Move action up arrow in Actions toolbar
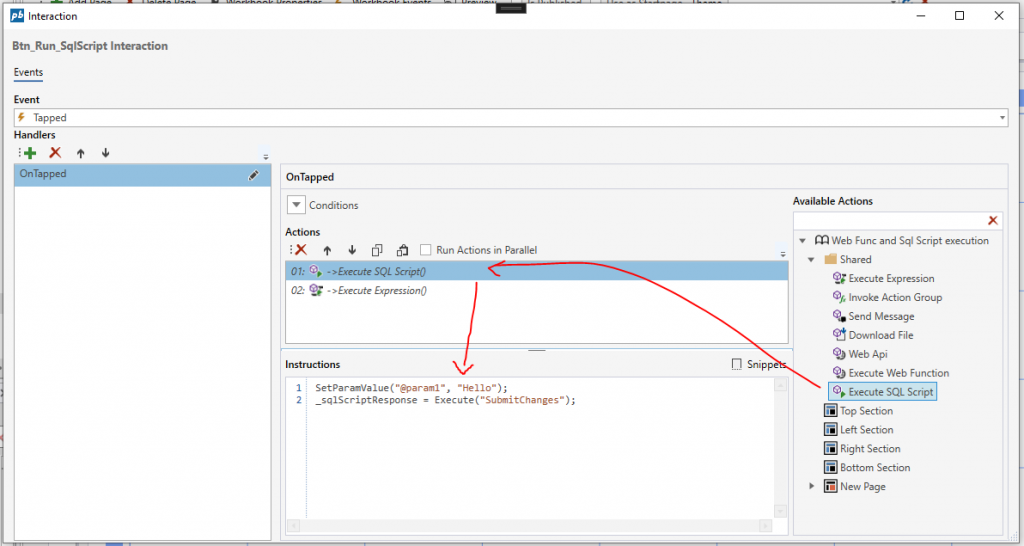Screen dimensions: 1024x546 pyautogui.click(x=327, y=250)
